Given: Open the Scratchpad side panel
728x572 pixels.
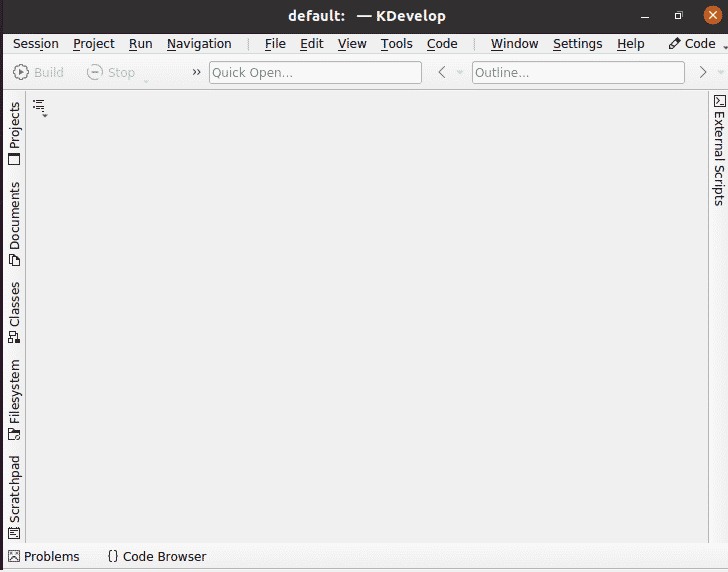Looking at the screenshot, I should tap(14, 497).
